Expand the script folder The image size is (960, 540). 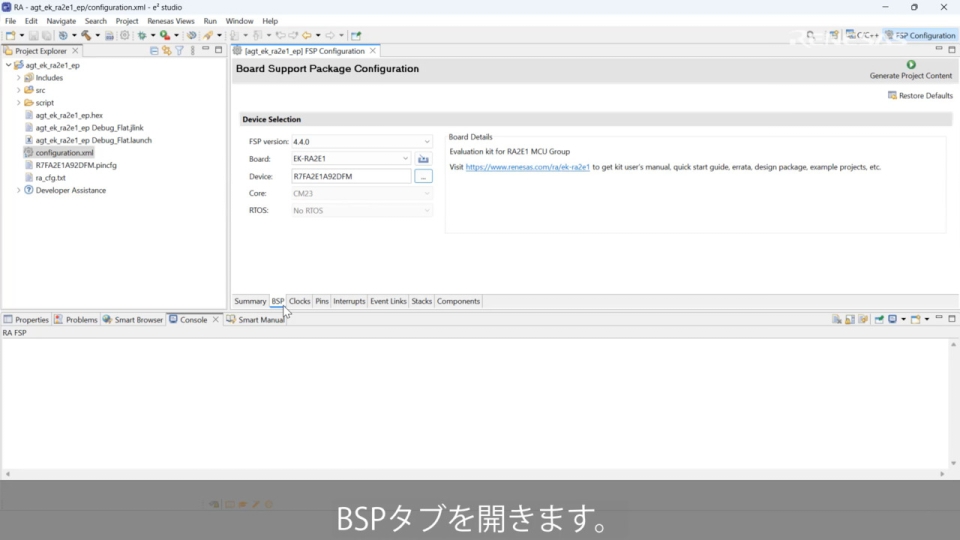click(18, 103)
